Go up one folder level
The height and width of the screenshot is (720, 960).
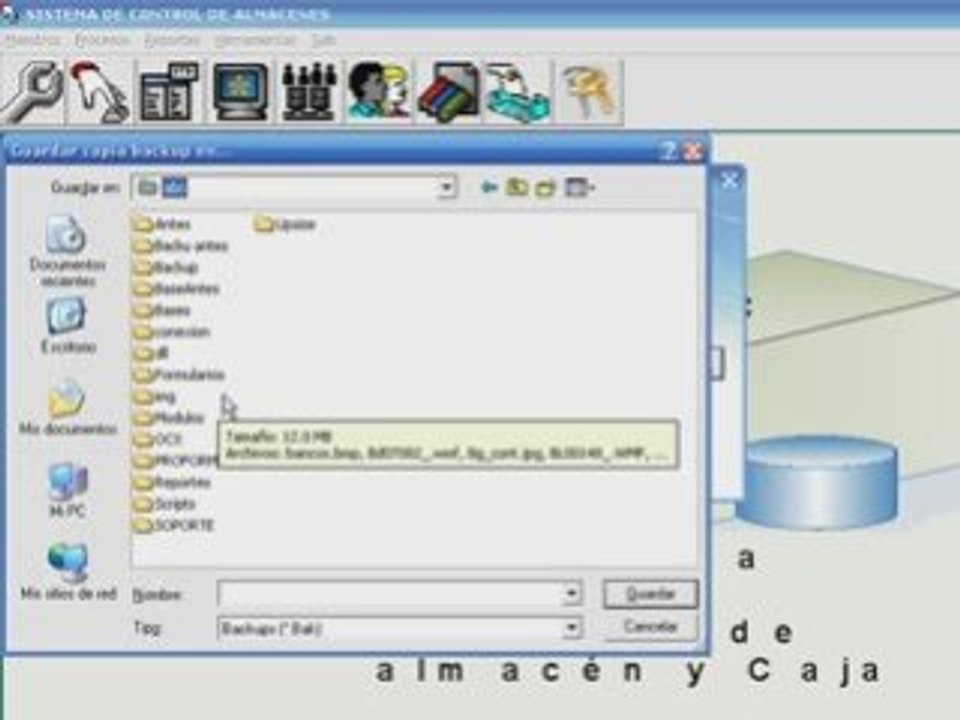pos(517,187)
